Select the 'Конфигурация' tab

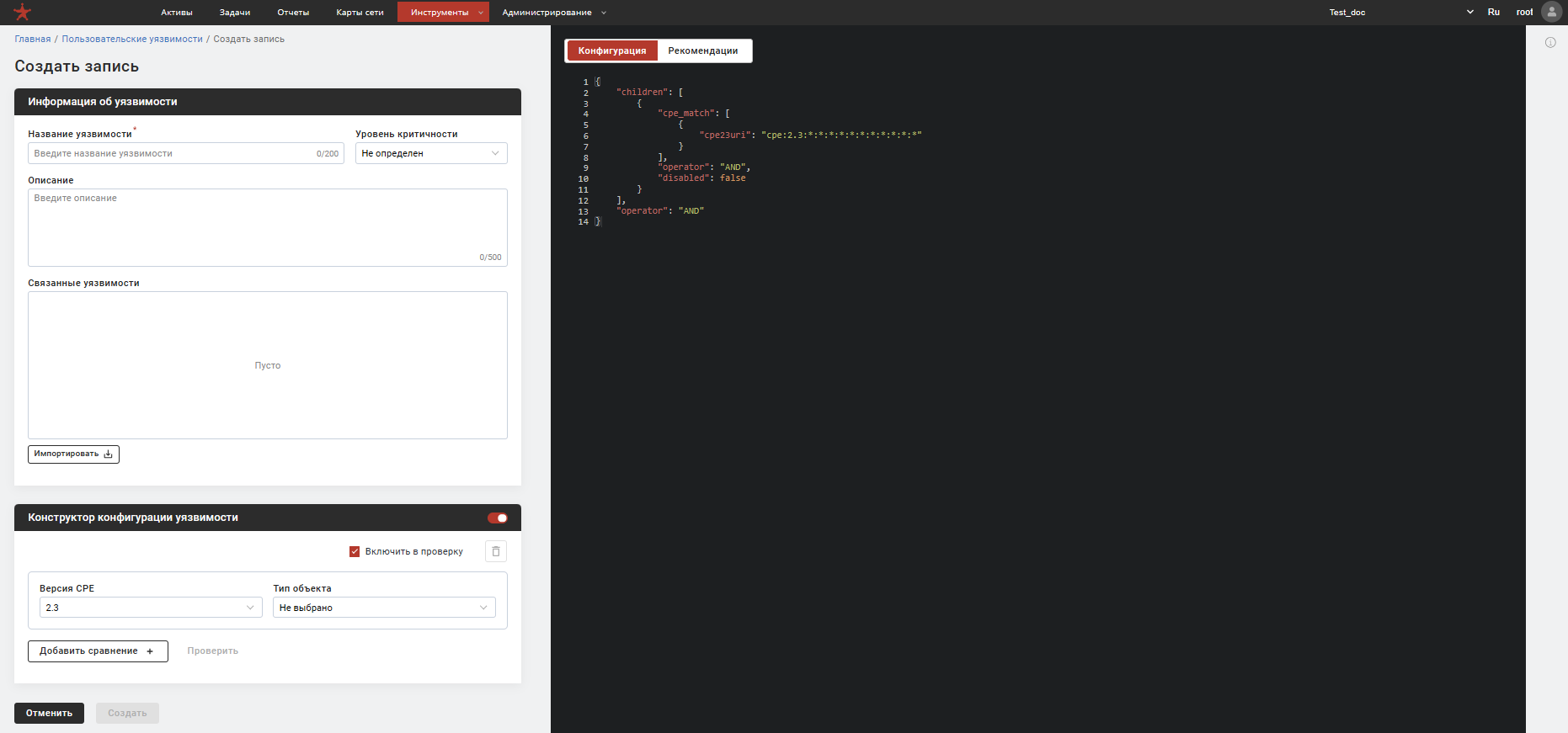click(x=612, y=50)
